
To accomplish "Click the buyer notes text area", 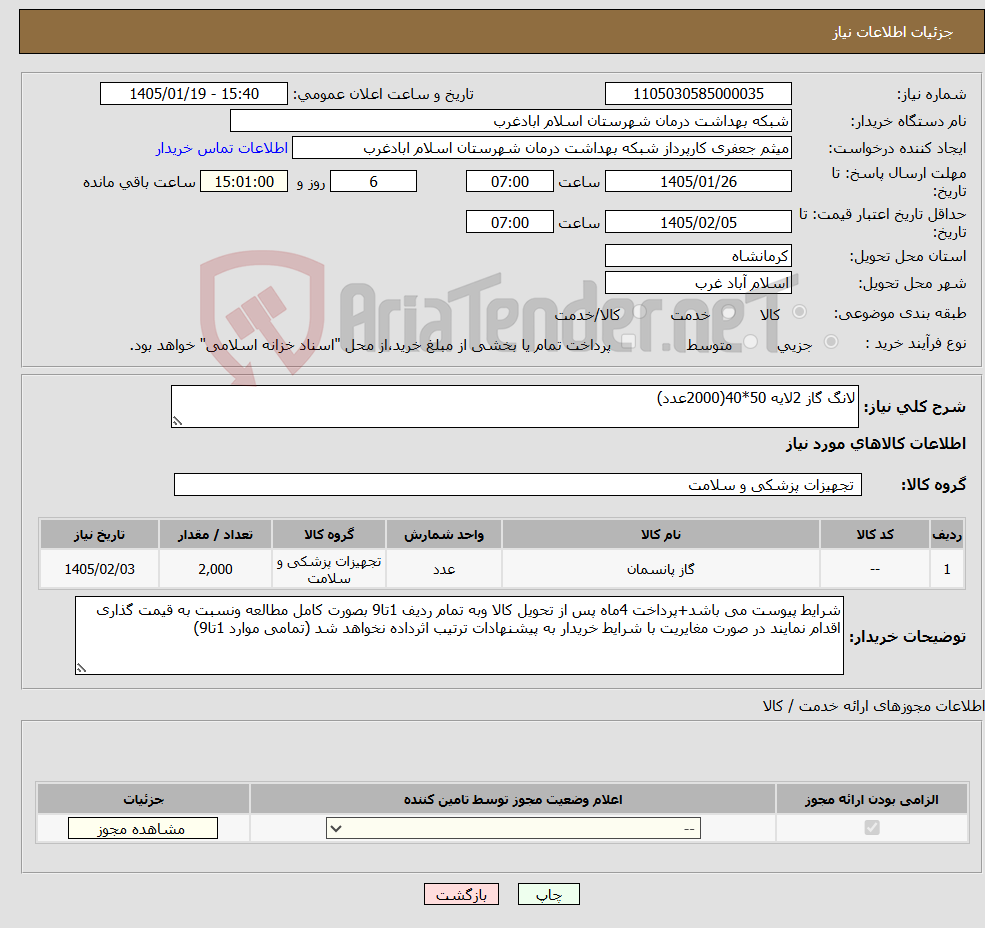I will 459,636.
